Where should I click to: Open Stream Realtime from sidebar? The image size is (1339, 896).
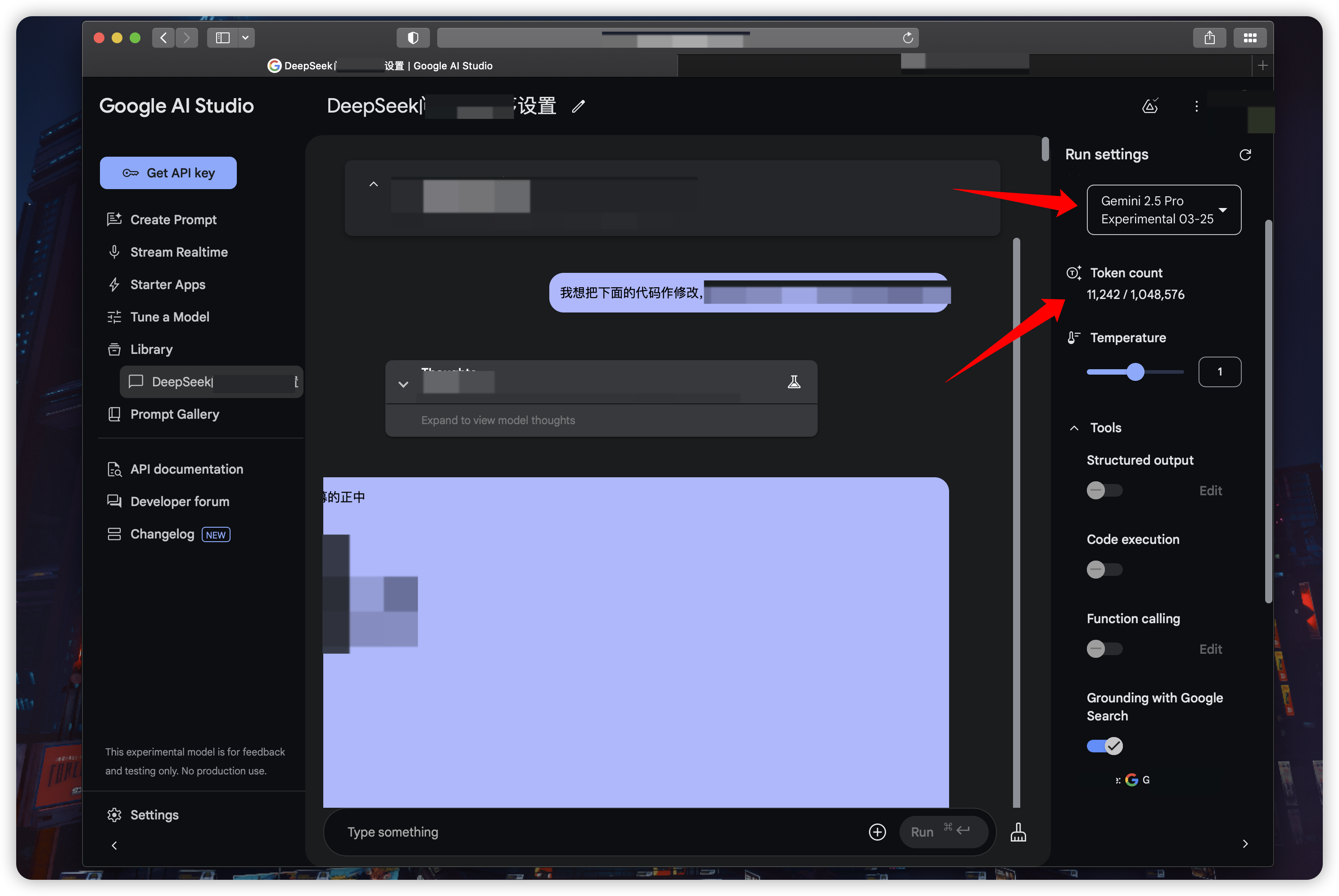178,252
